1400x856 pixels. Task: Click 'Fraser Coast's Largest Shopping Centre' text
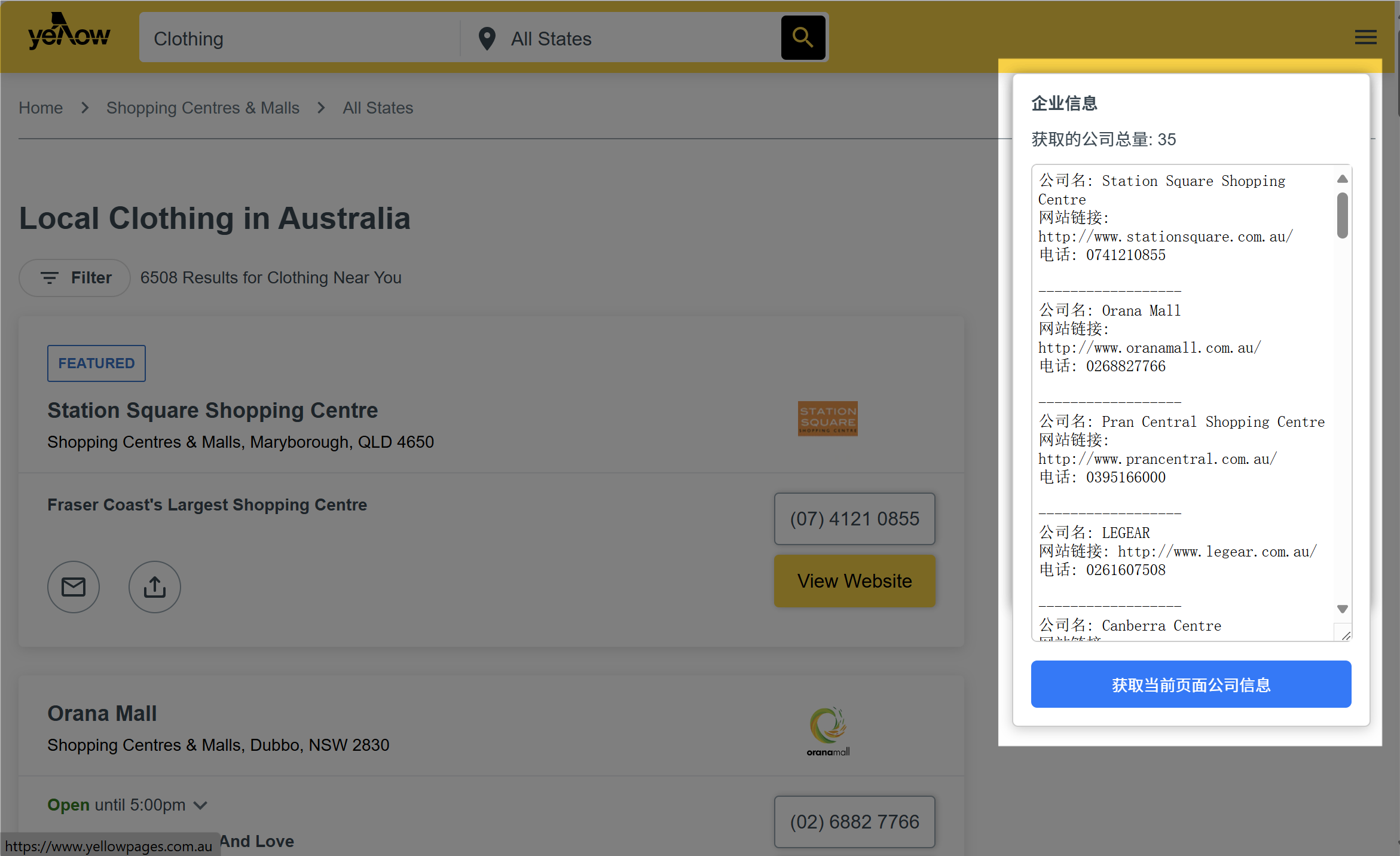click(x=207, y=505)
